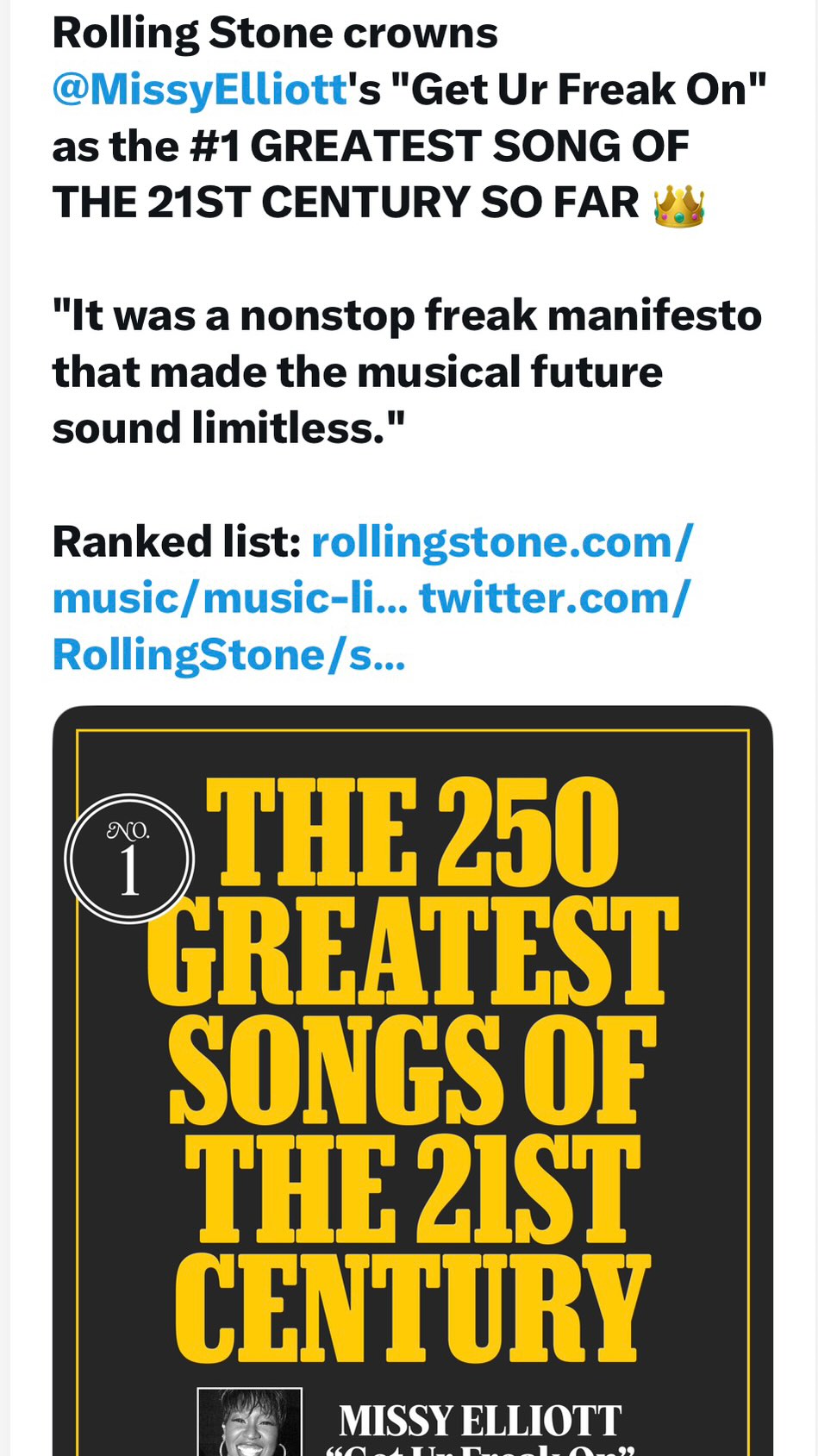Click "SONGS OF" in the poster image
The image size is (818, 1456).
(412, 1070)
